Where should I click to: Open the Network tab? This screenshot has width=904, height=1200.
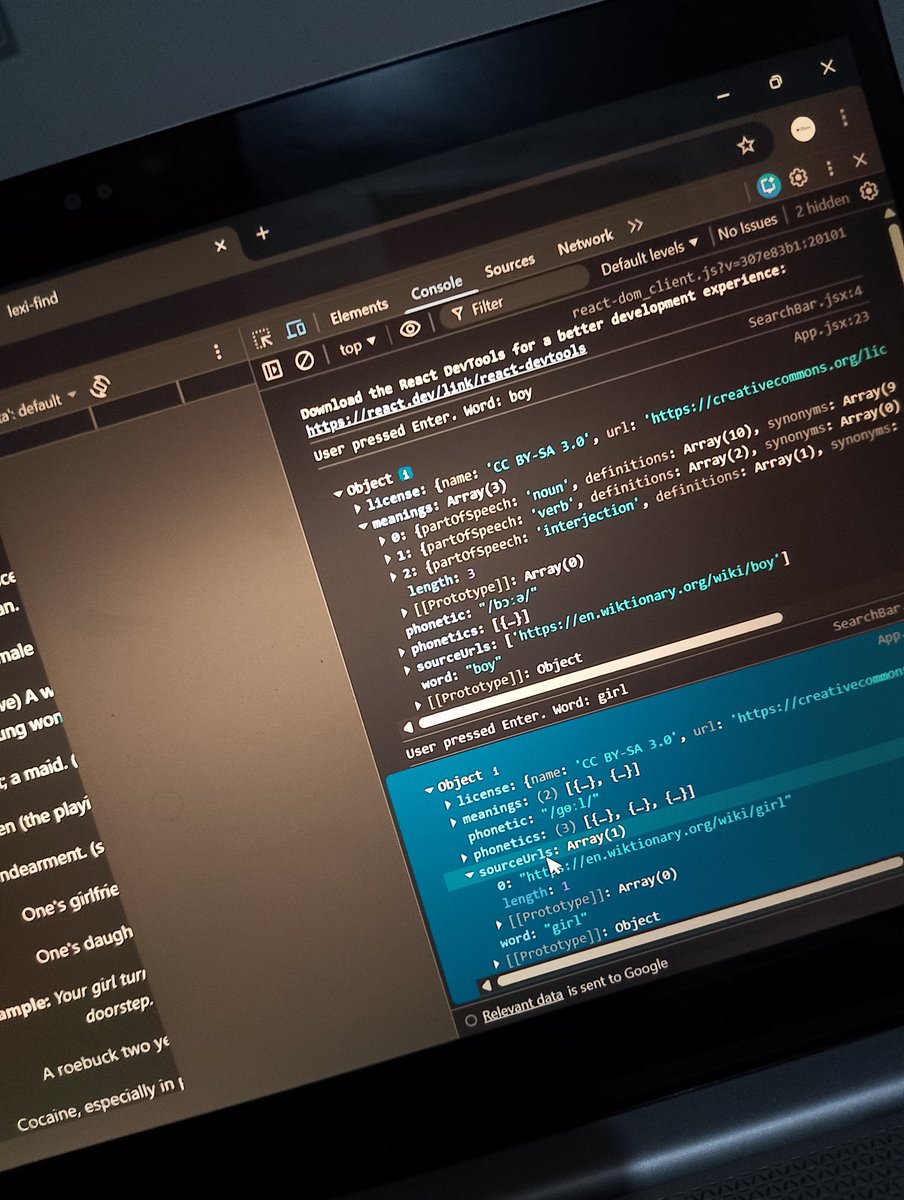pos(585,243)
